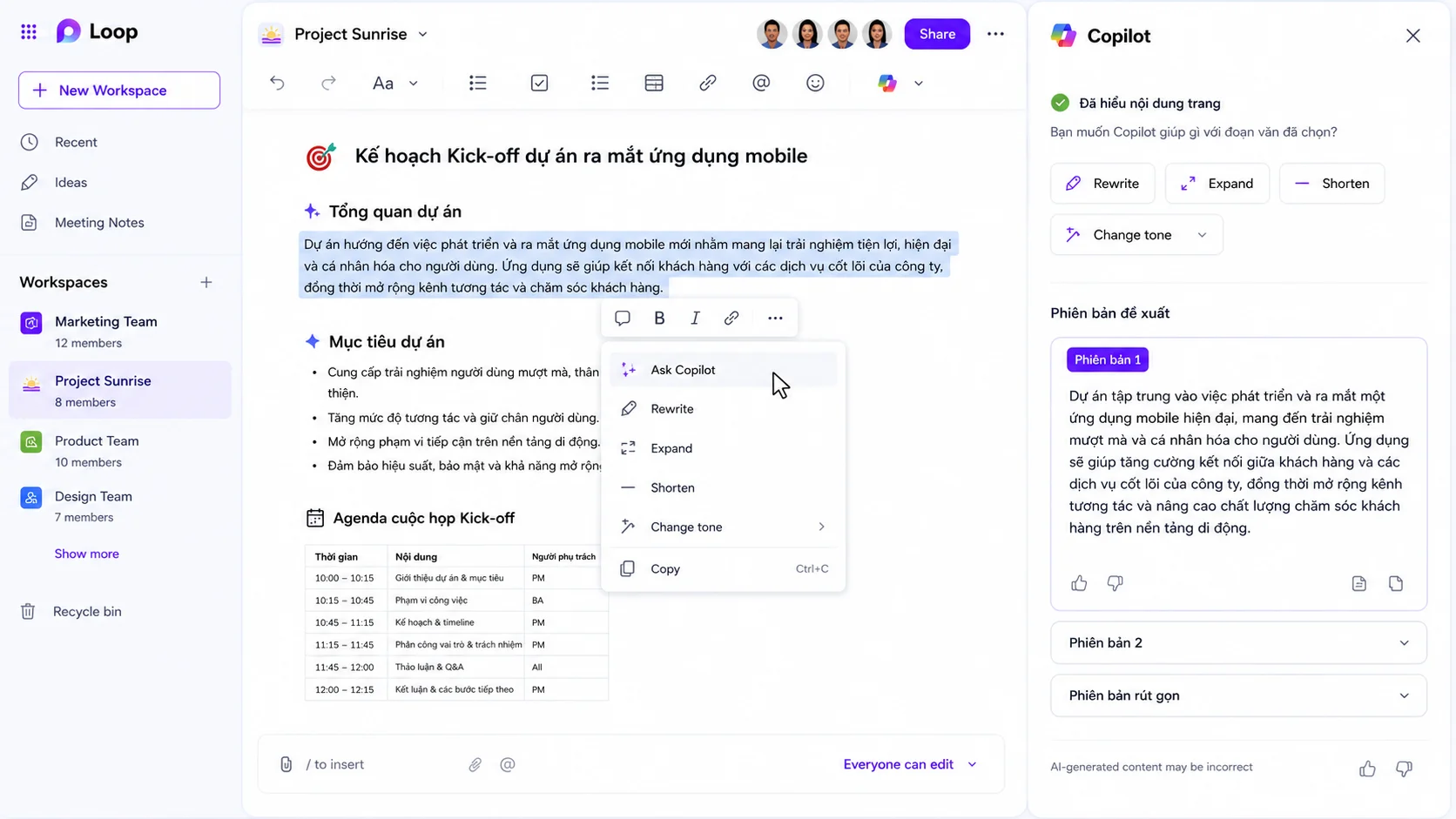1456x819 pixels.
Task: Click the app launcher grid icon
Action: click(29, 32)
